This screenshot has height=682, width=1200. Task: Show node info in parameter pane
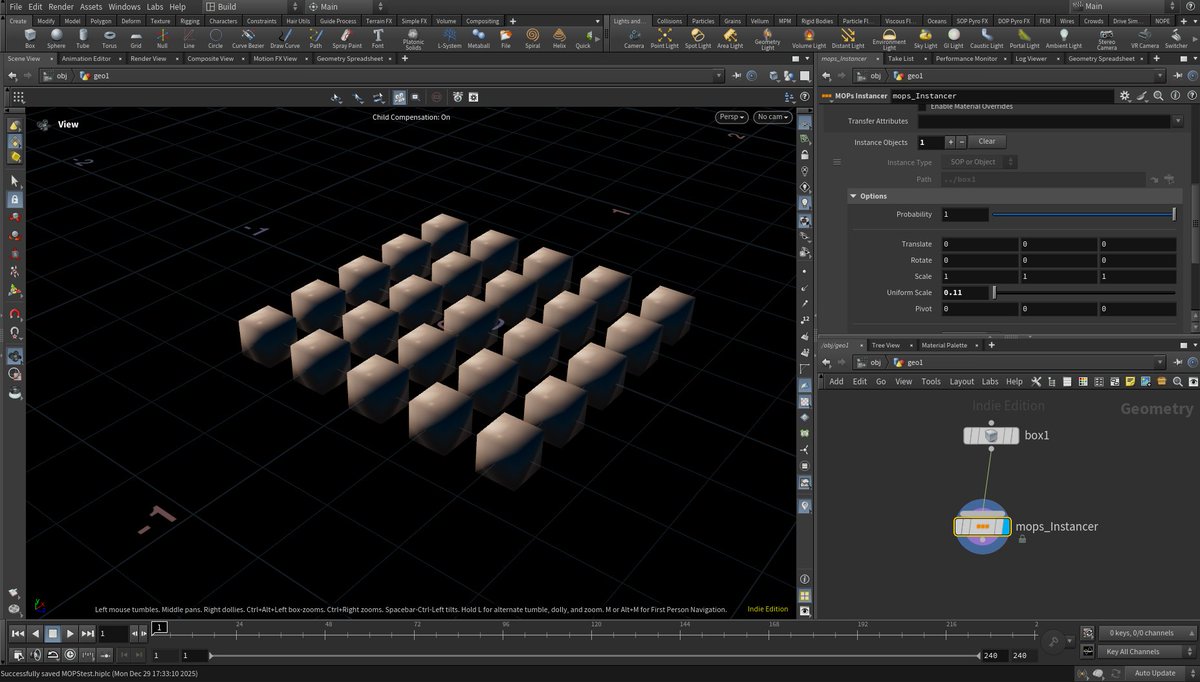click(x=1174, y=96)
